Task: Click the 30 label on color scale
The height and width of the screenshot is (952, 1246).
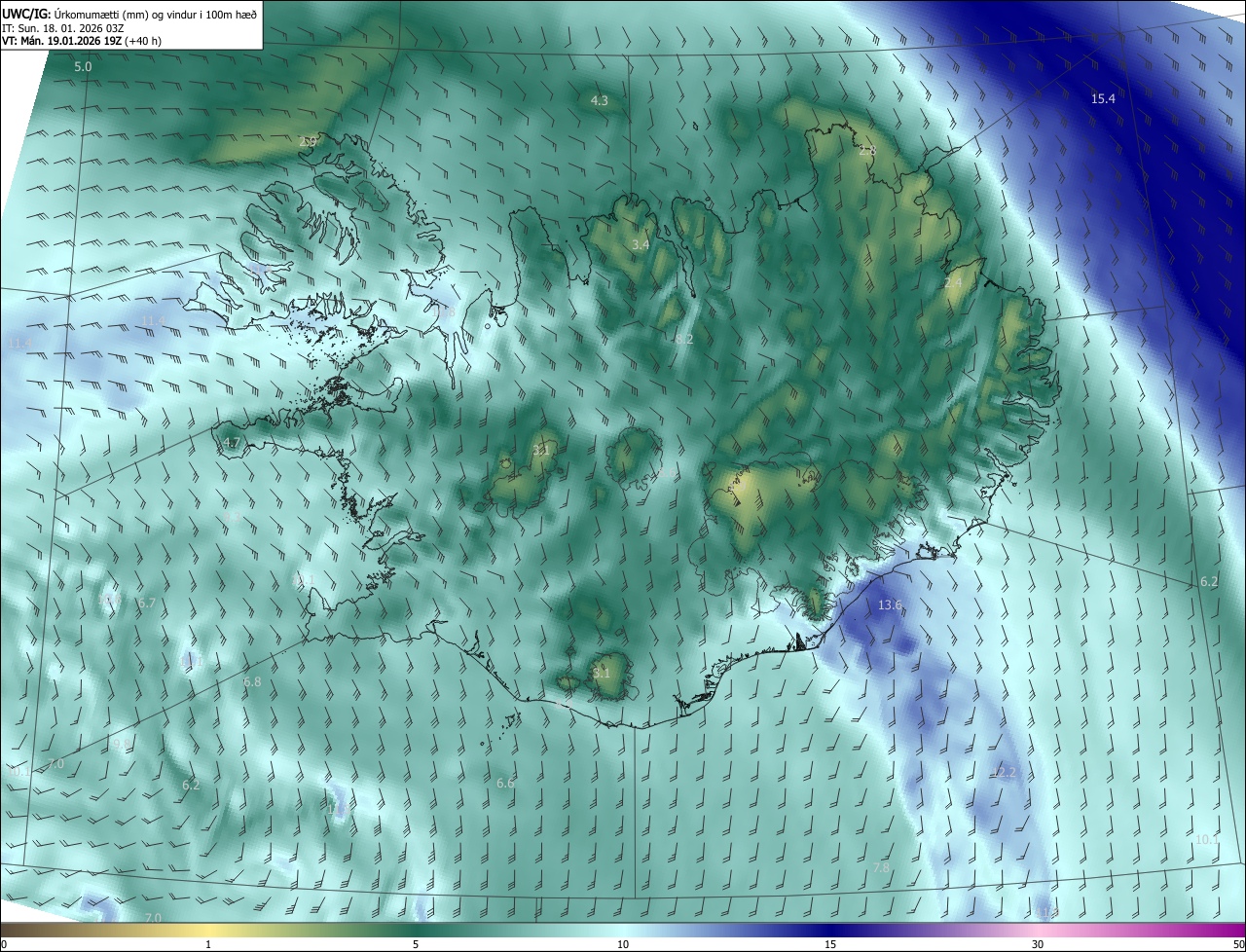Action: 1038,944
